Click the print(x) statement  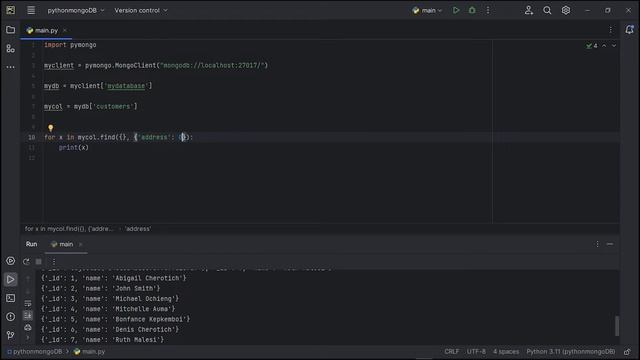click(x=73, y=147)
